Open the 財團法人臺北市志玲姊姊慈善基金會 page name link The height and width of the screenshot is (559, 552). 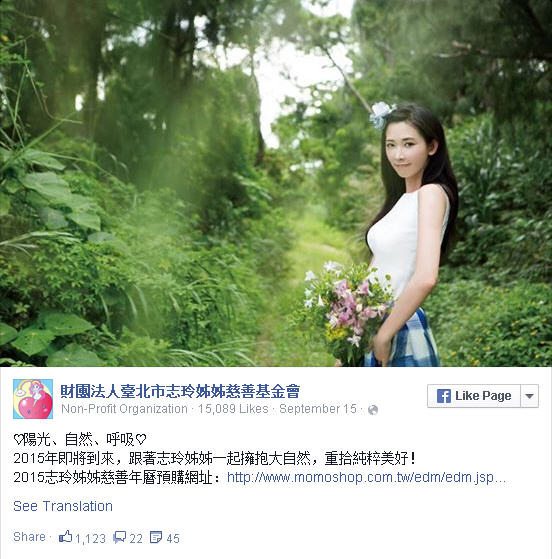point(180,391)
